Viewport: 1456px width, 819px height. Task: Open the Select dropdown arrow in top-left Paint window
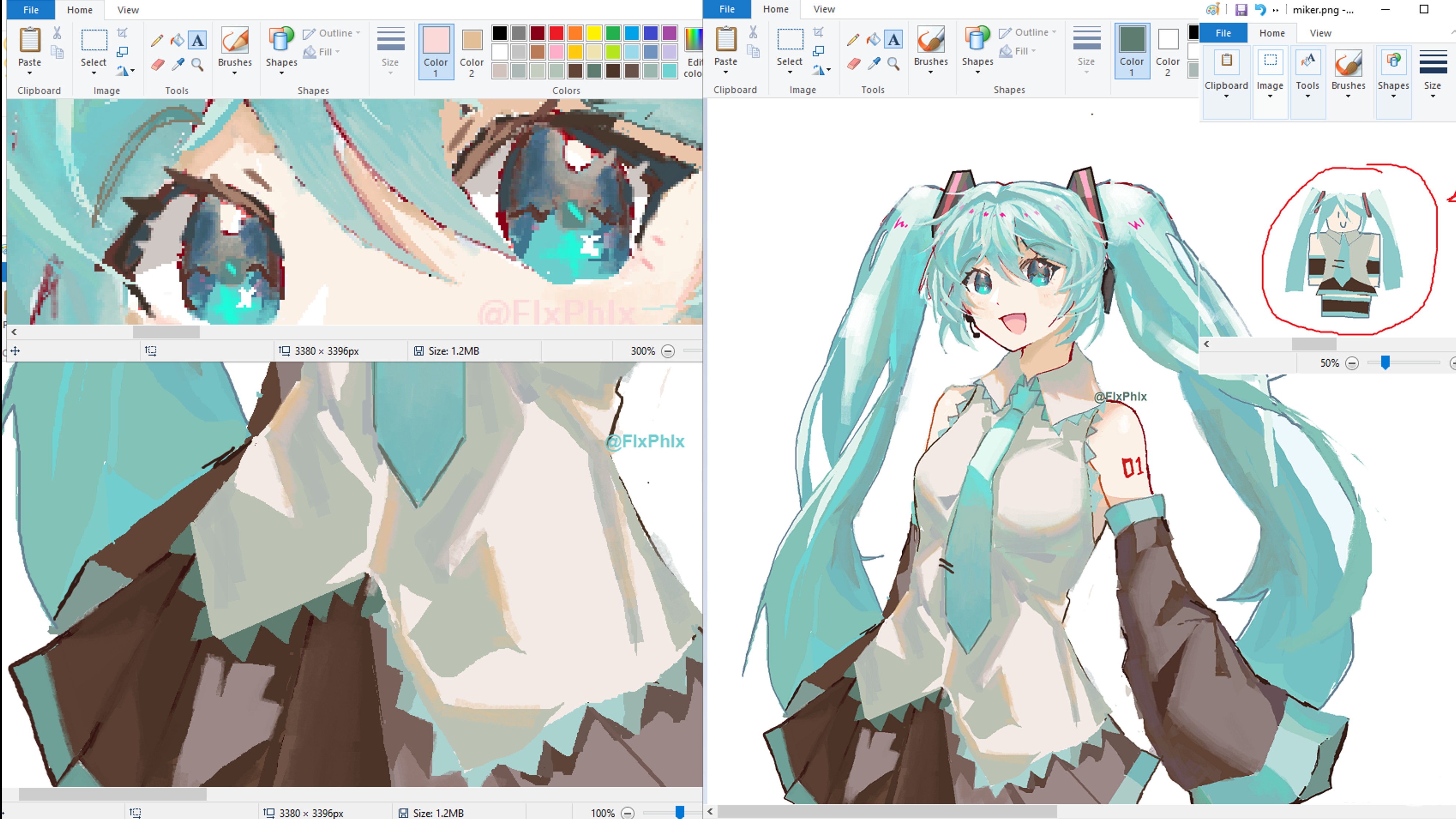point(94,73)
